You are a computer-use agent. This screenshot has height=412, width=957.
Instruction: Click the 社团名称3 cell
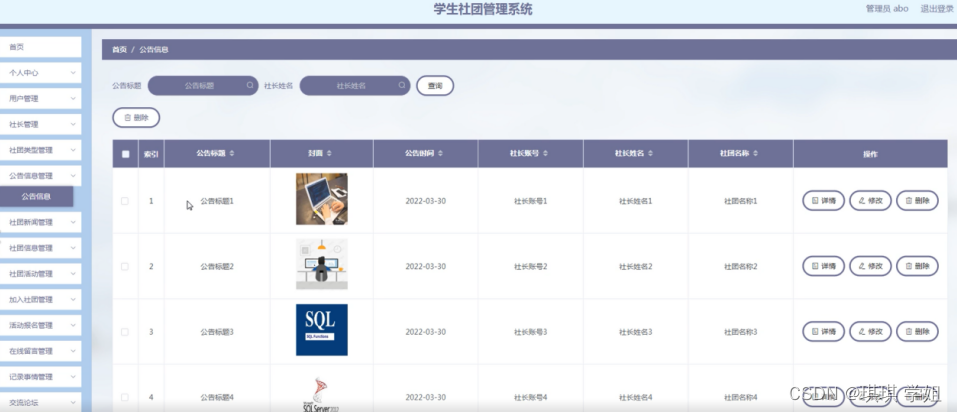(x=740, y=331)
